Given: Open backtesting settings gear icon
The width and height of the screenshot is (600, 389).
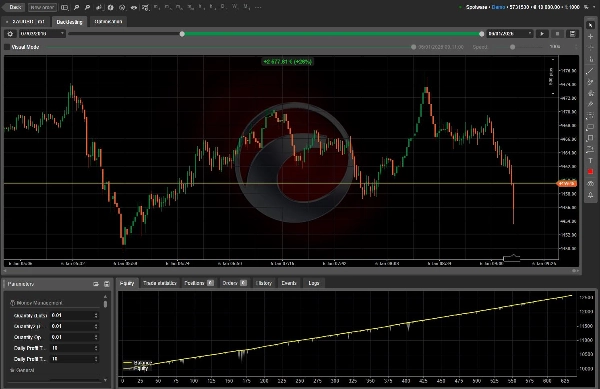Looking at the screenshot, I should (10, 34).
